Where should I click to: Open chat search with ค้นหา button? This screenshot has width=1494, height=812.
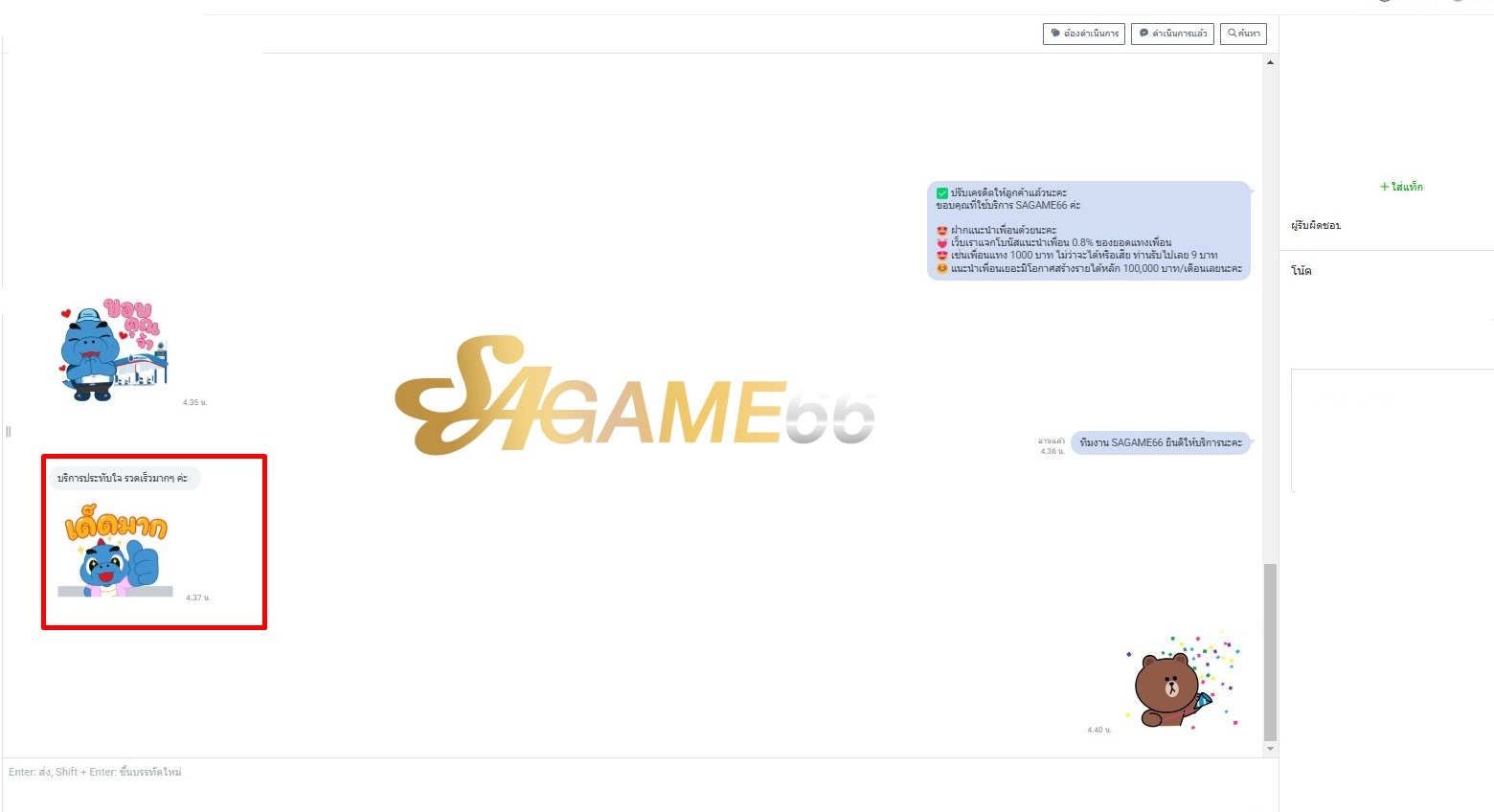click(1243, 34)
